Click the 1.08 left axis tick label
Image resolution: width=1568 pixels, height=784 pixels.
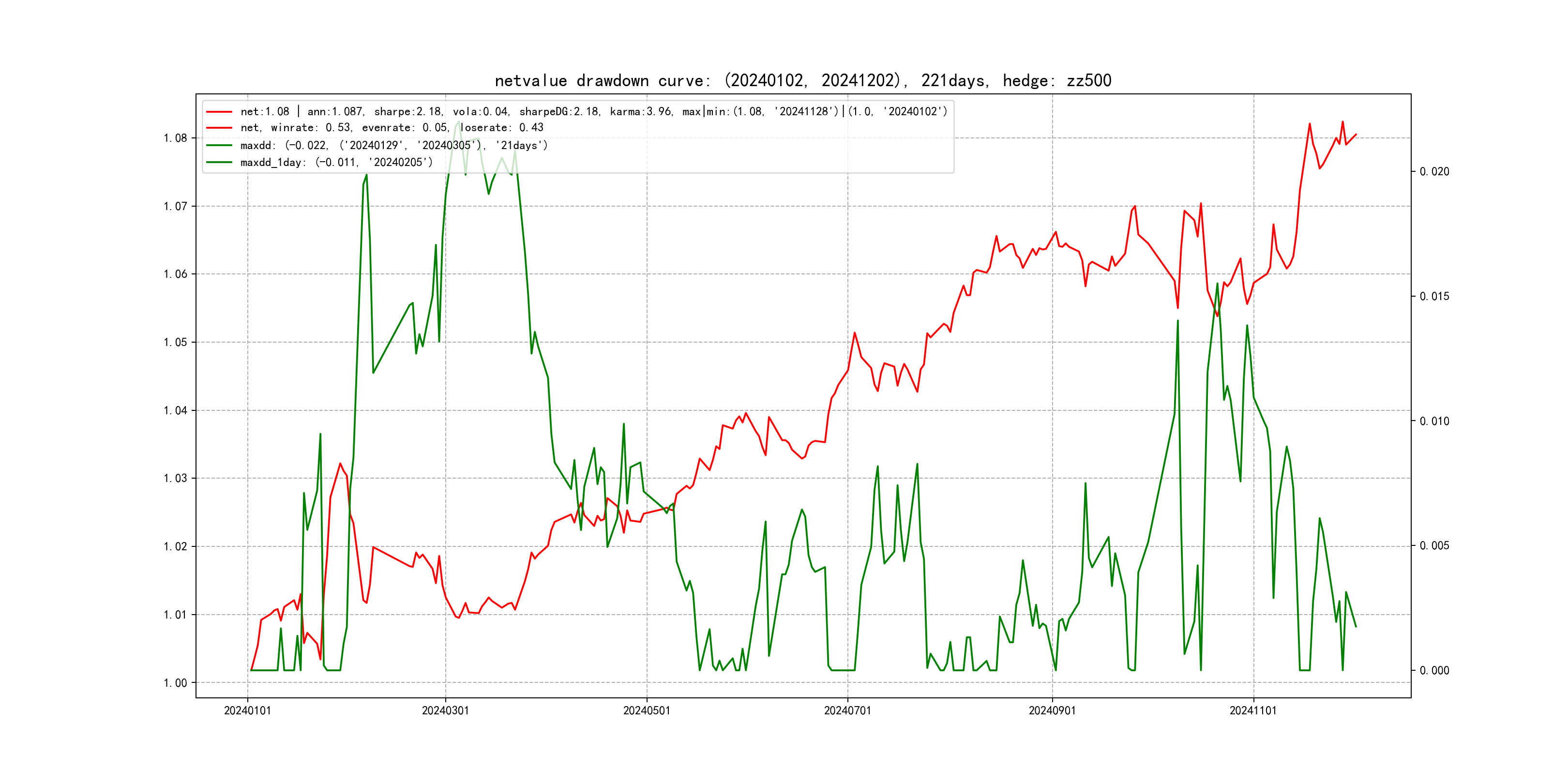(175, 138)
